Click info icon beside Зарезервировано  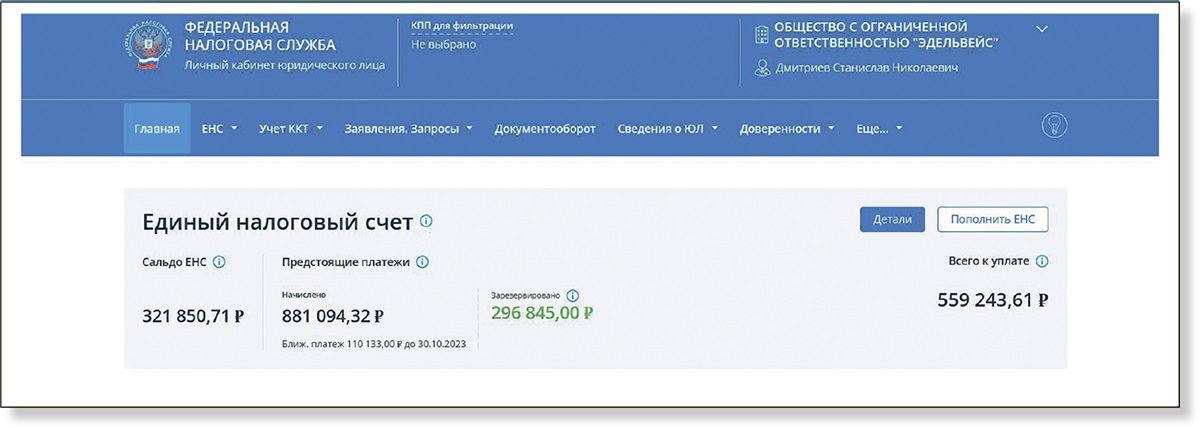click(573, 296)
